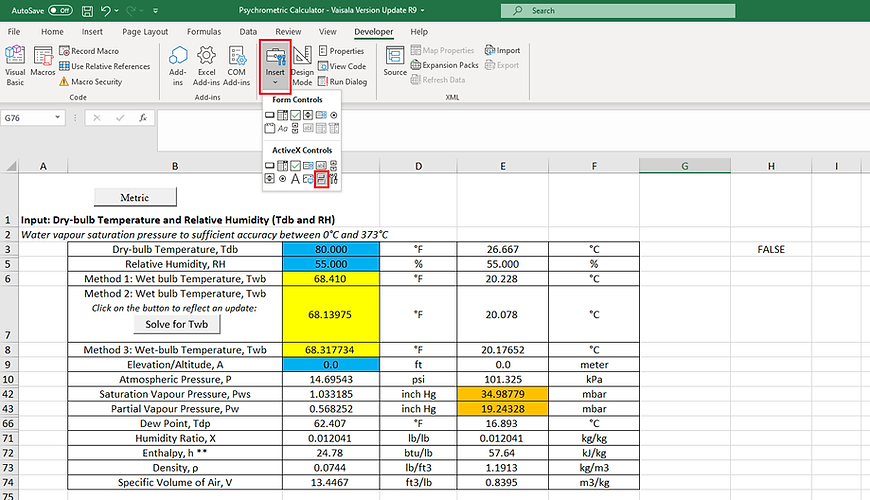
Task: Insert a Form Controls List Box
Action: [x=321, y=115]
